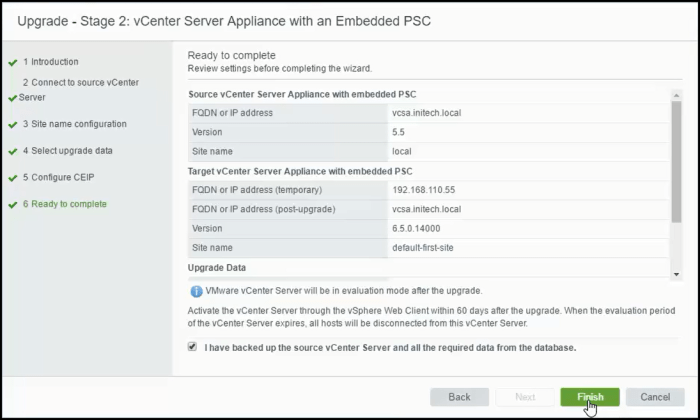The height and width of the screenshot is (420, 700).
Task: Click the temporary IP address 192.168.110.55 value
Action: [x=425, y=190]
